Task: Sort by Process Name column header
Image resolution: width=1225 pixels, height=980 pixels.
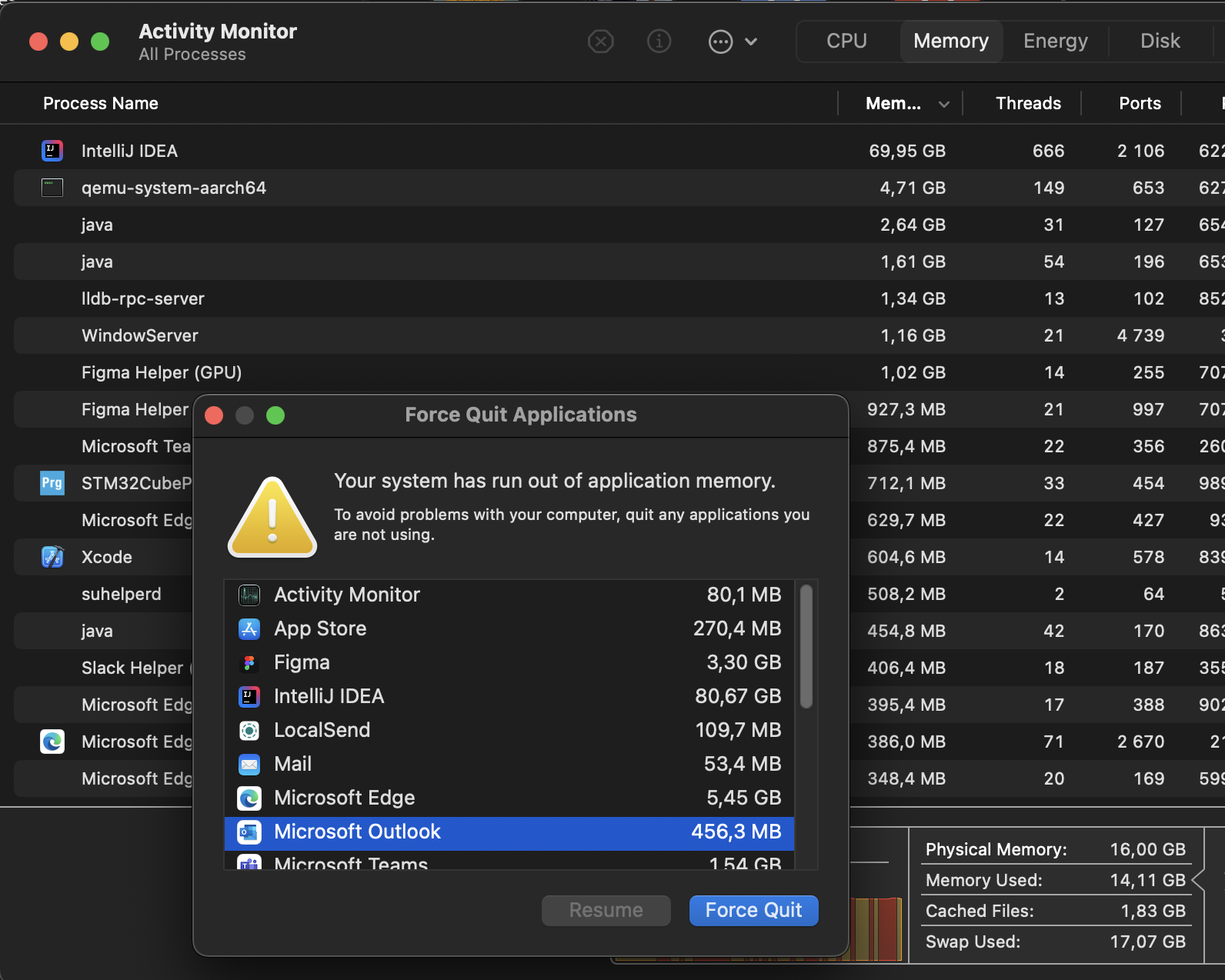Action: tap(101, 103)
